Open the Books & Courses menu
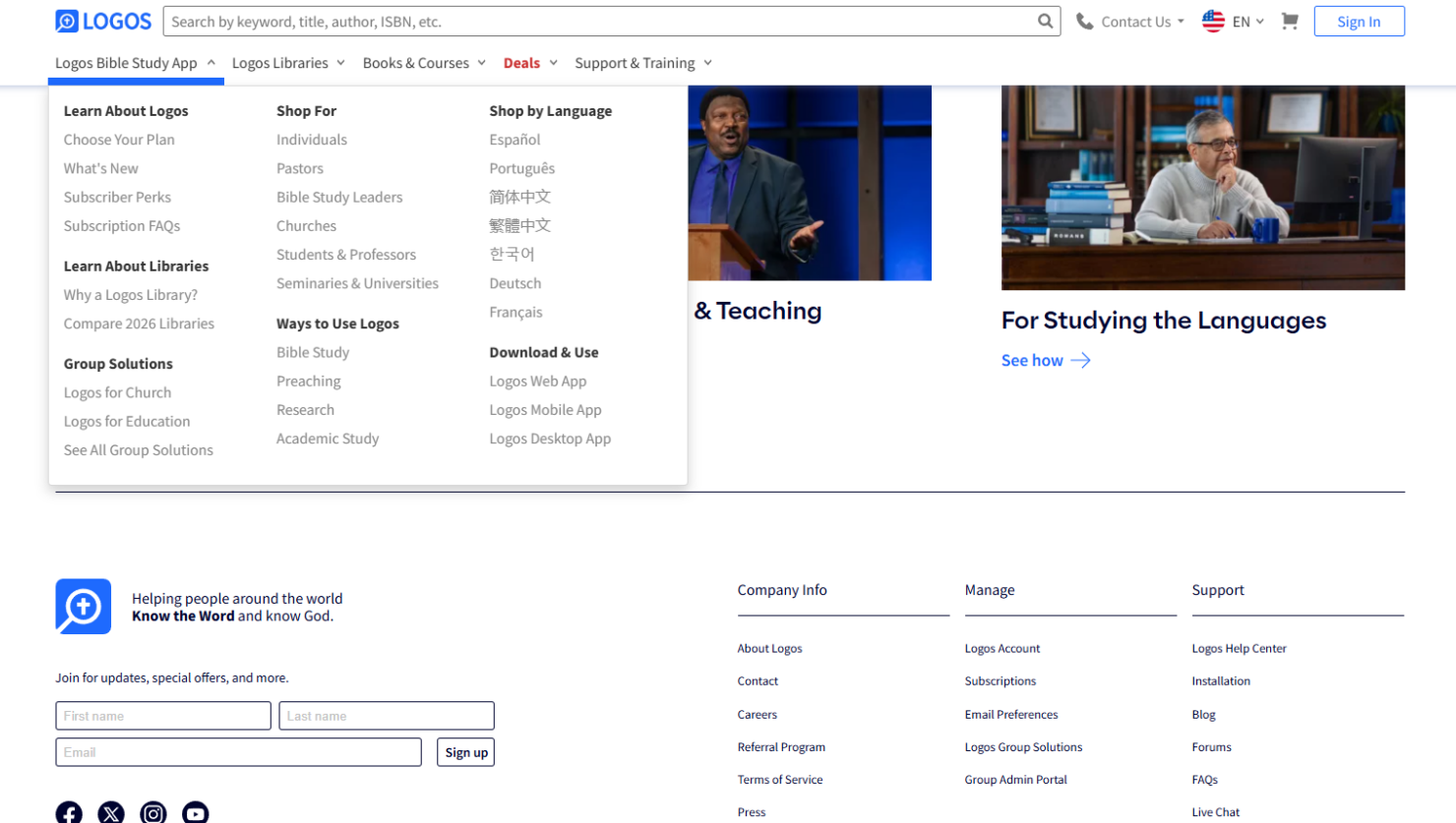The image size is (1456, 823). click(x=423, y=62)
